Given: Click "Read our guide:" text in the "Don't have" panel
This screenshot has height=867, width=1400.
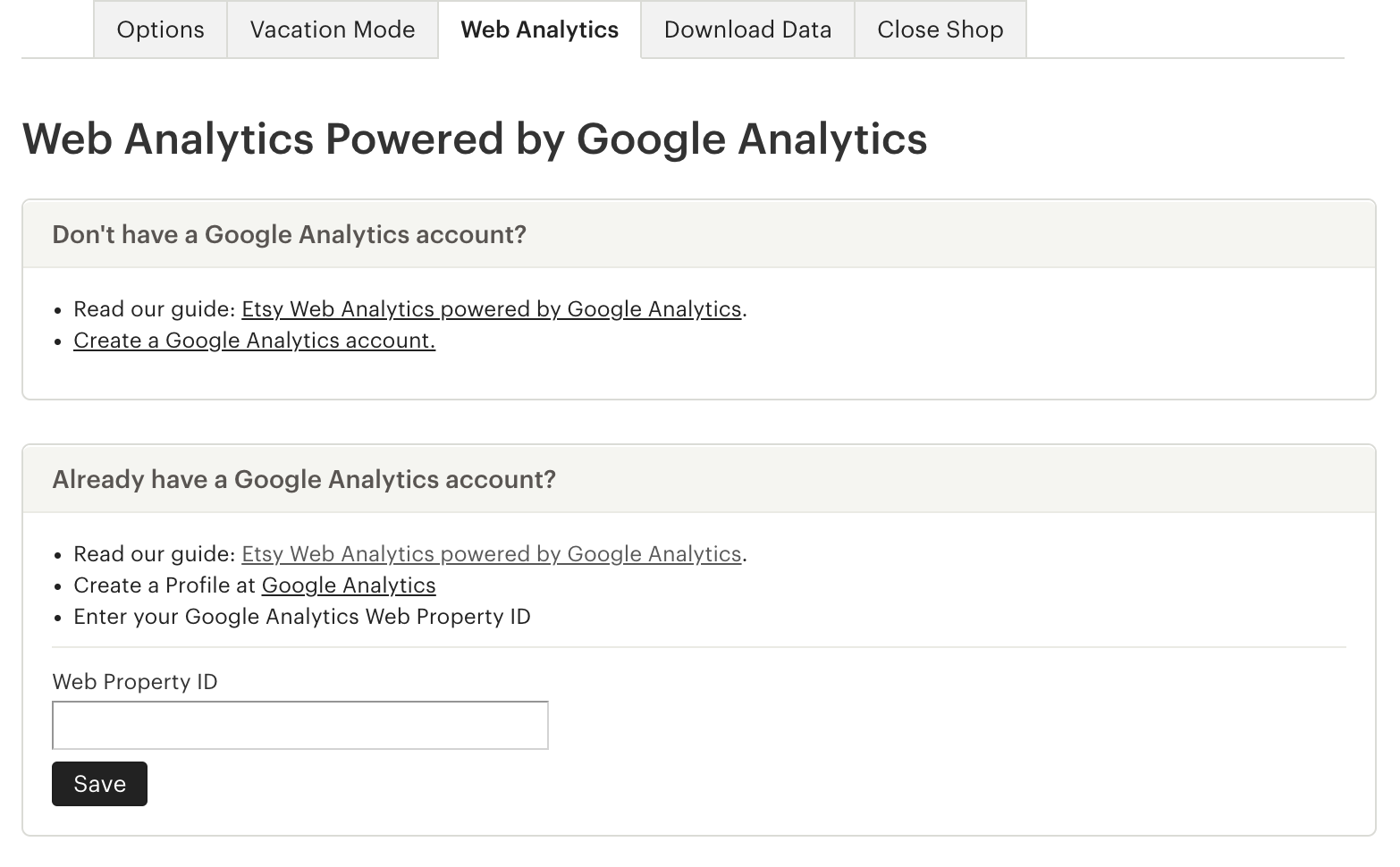Looking at the screenshot, I should (154, 309).
